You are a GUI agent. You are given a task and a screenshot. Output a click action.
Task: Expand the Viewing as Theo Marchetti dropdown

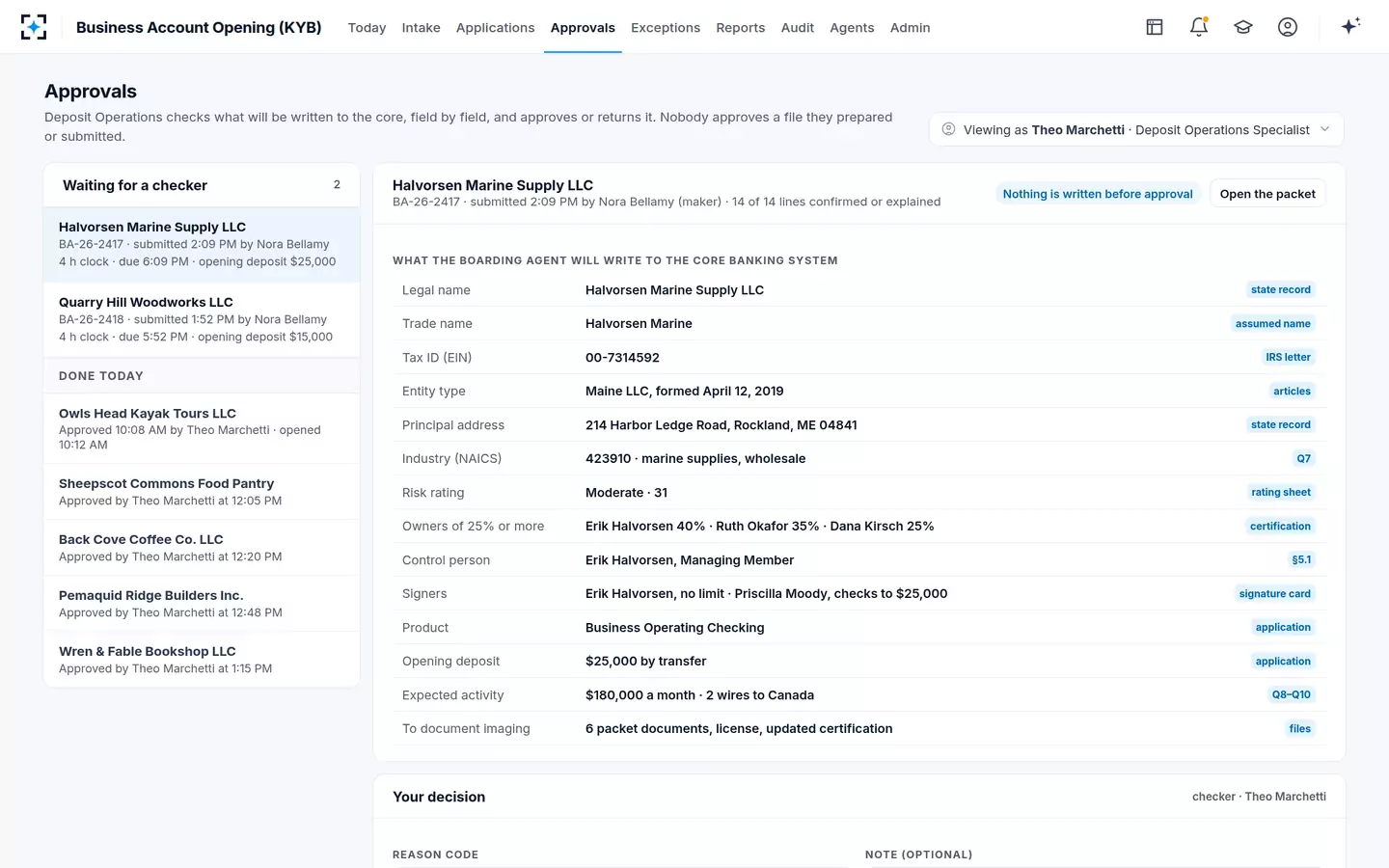(x=1136, y=129)
